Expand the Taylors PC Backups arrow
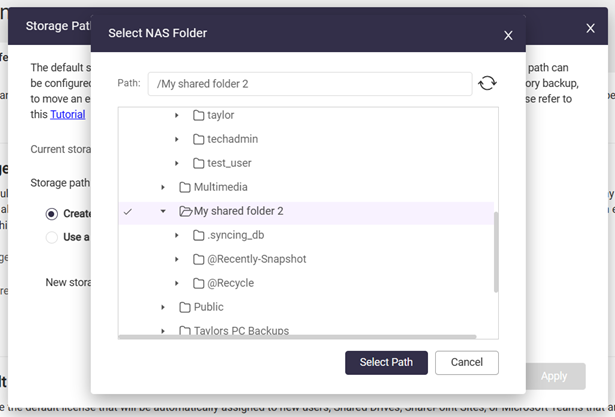 tap(163, 330)
